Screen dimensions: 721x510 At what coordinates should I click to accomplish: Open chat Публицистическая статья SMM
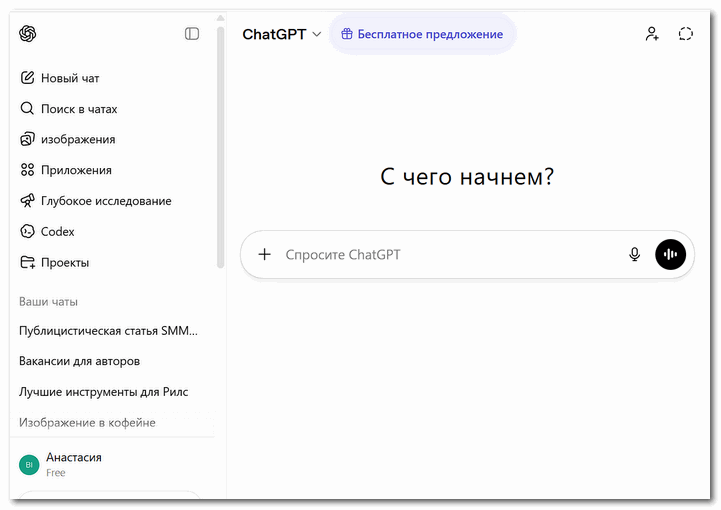(x=108, y=331)
